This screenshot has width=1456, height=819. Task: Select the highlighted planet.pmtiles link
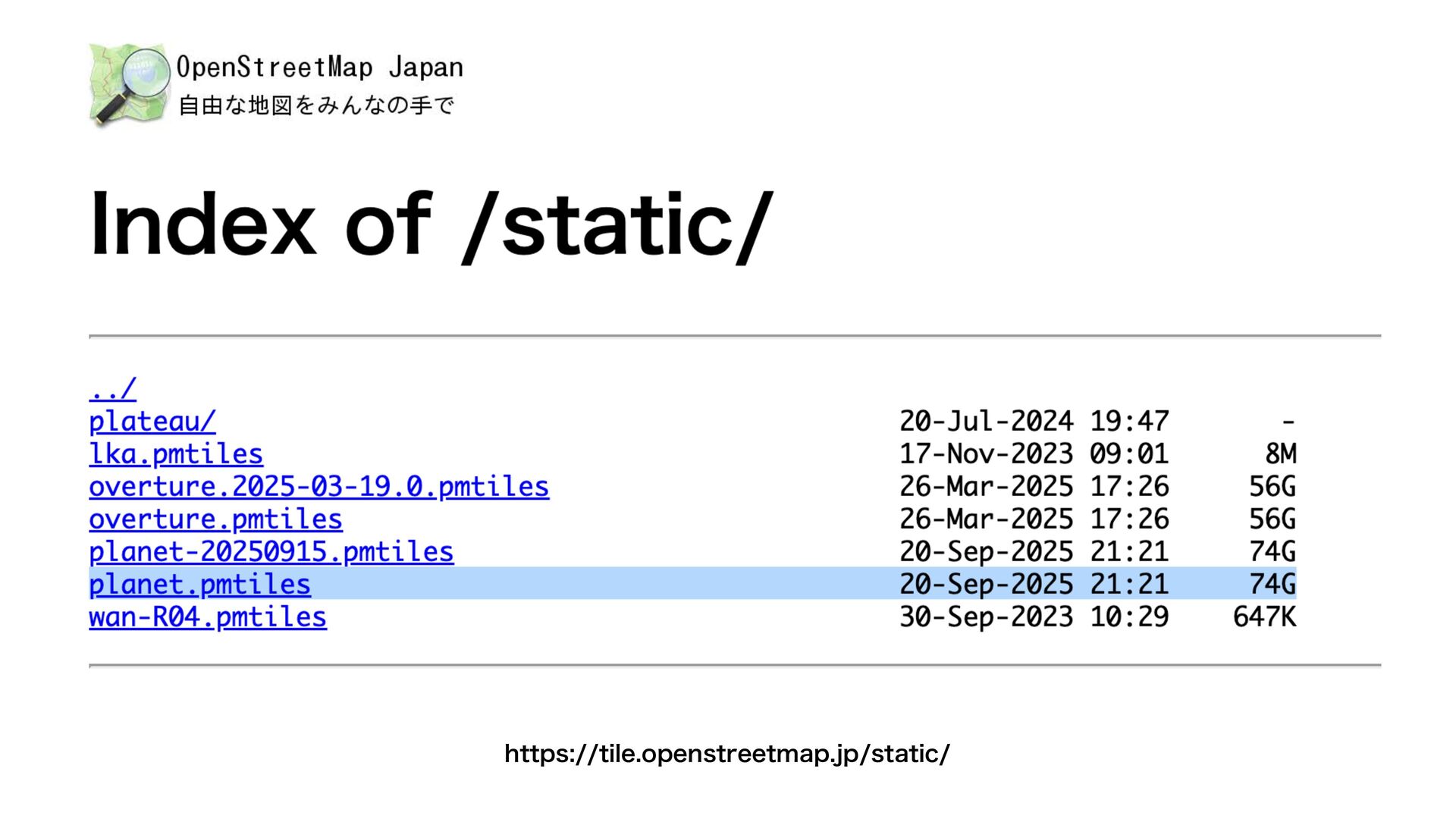point(199,584)
